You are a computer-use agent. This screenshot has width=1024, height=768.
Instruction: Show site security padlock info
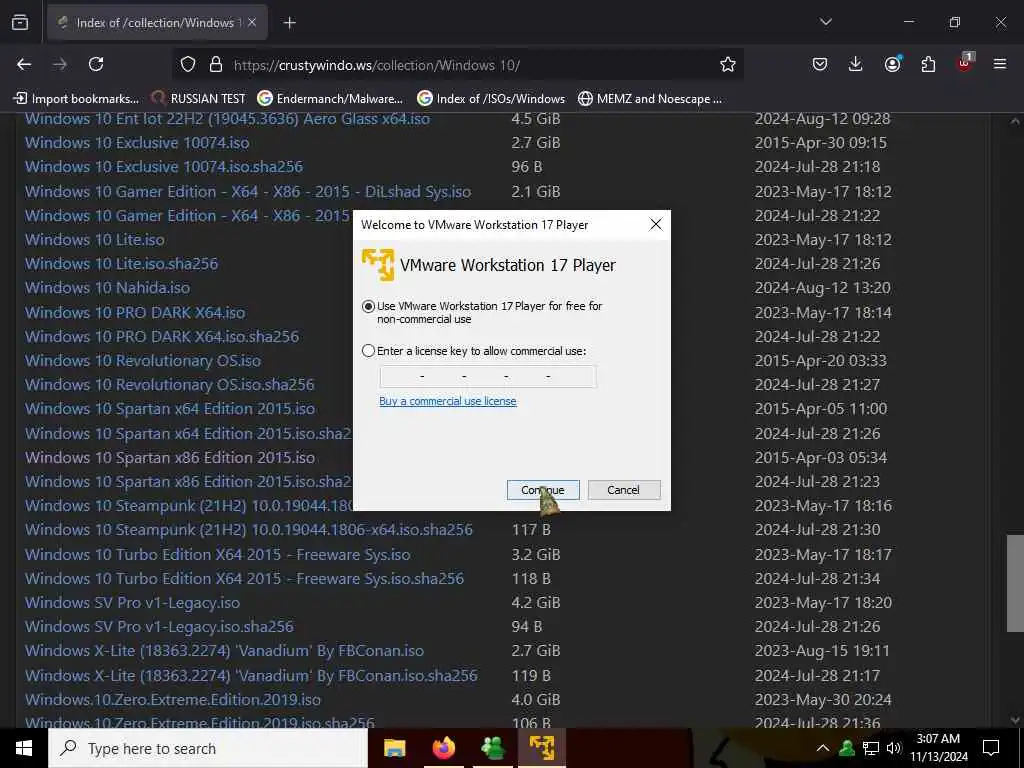[216, 65]
